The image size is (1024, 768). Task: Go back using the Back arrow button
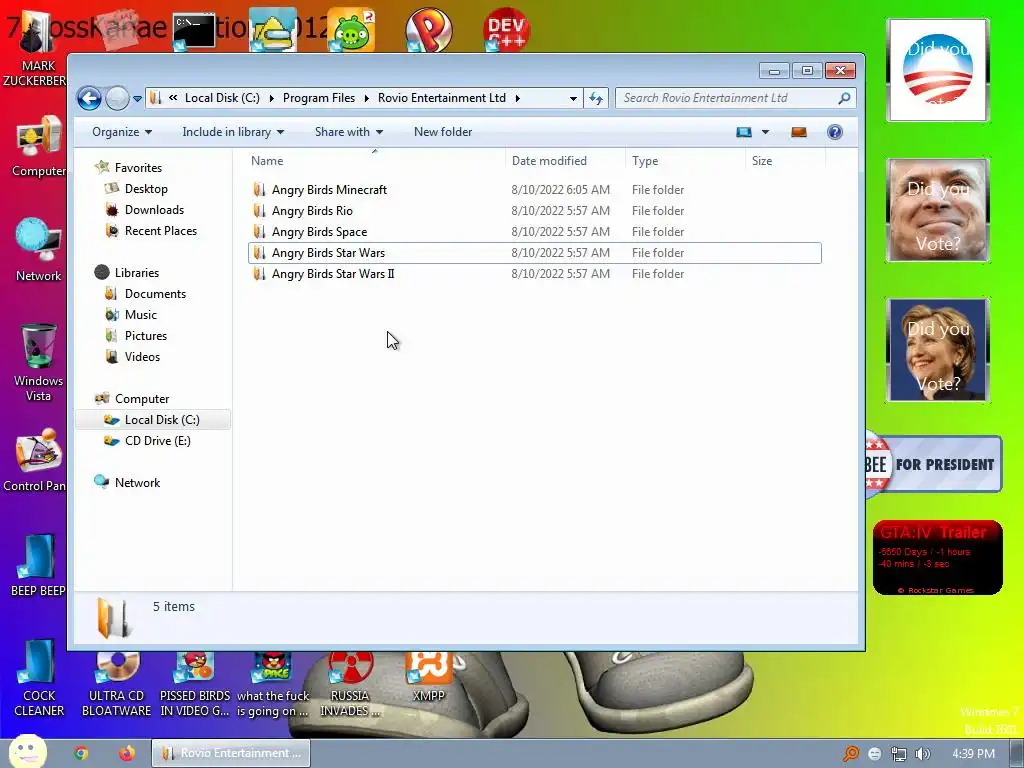[x=89, y=99]
